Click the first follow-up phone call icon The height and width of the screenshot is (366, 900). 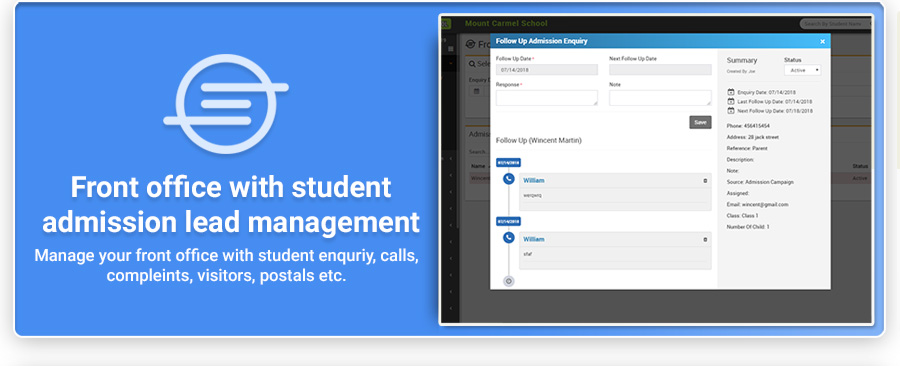pyautogui.click(x=509, y=179)
